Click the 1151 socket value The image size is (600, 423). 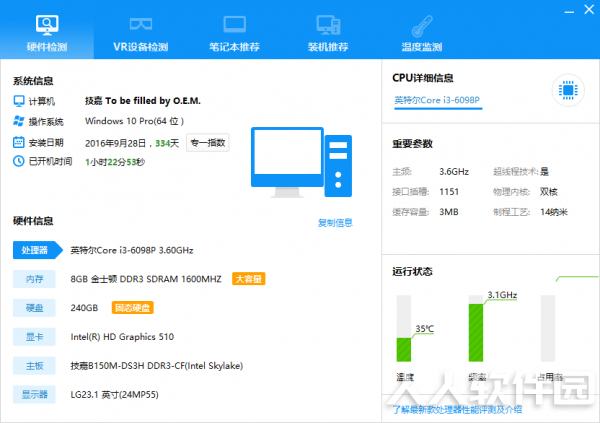click(x=449, y=192)
